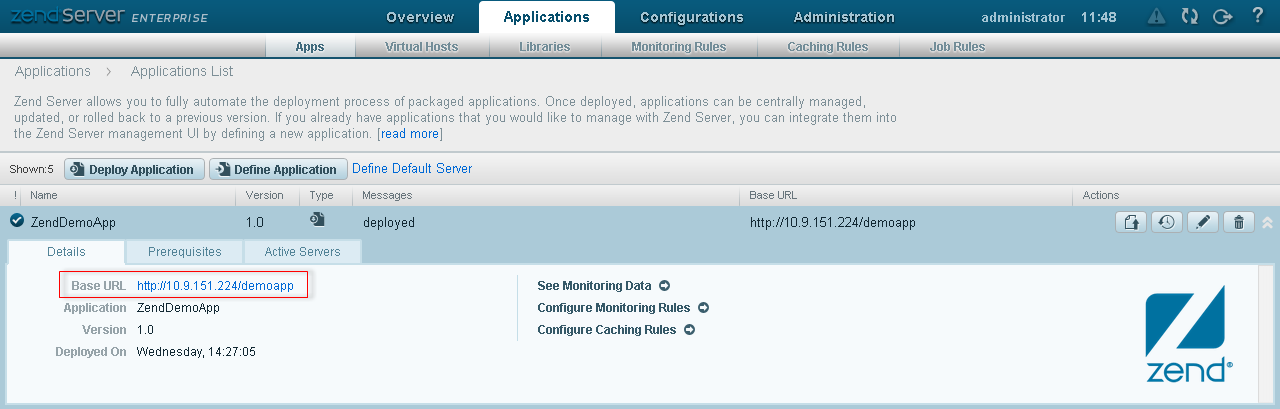The height and width of the screenshot is (409, 1280).
Task: Click update application icon for ZendDemoApp
Action: coord(1131,223)
